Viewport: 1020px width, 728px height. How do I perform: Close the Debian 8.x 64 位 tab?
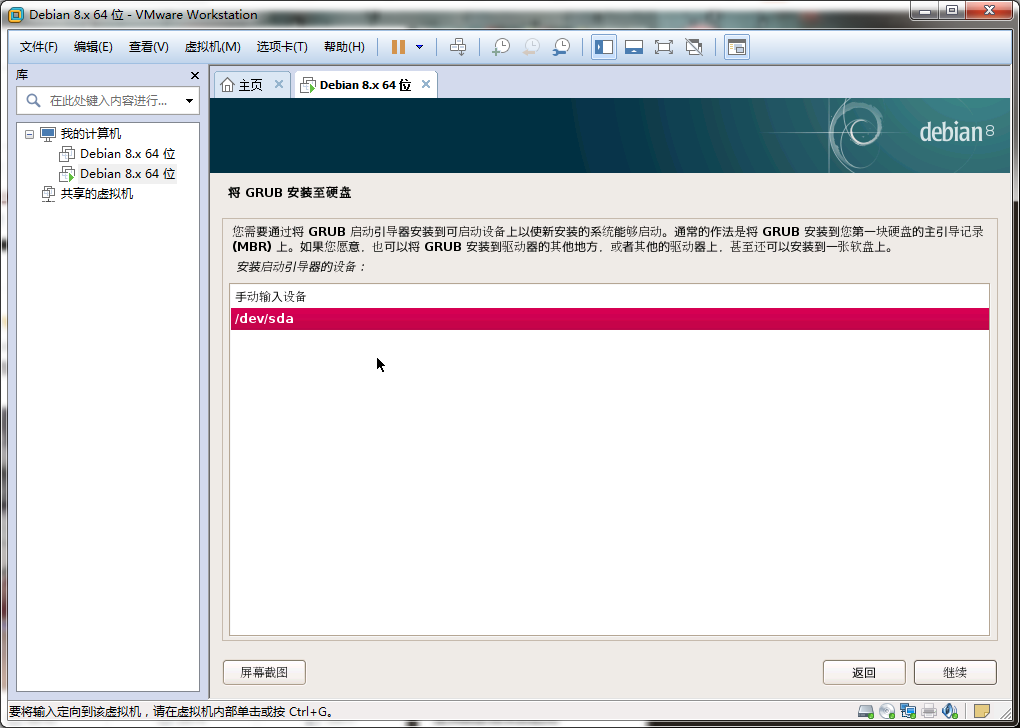point(426,84)
